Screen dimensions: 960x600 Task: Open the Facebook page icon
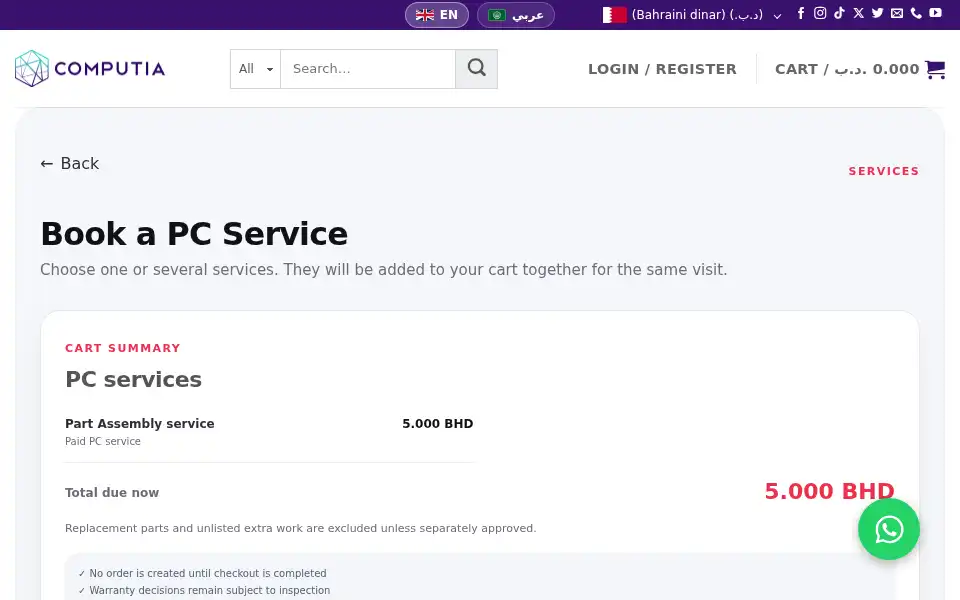click(801, 13)
